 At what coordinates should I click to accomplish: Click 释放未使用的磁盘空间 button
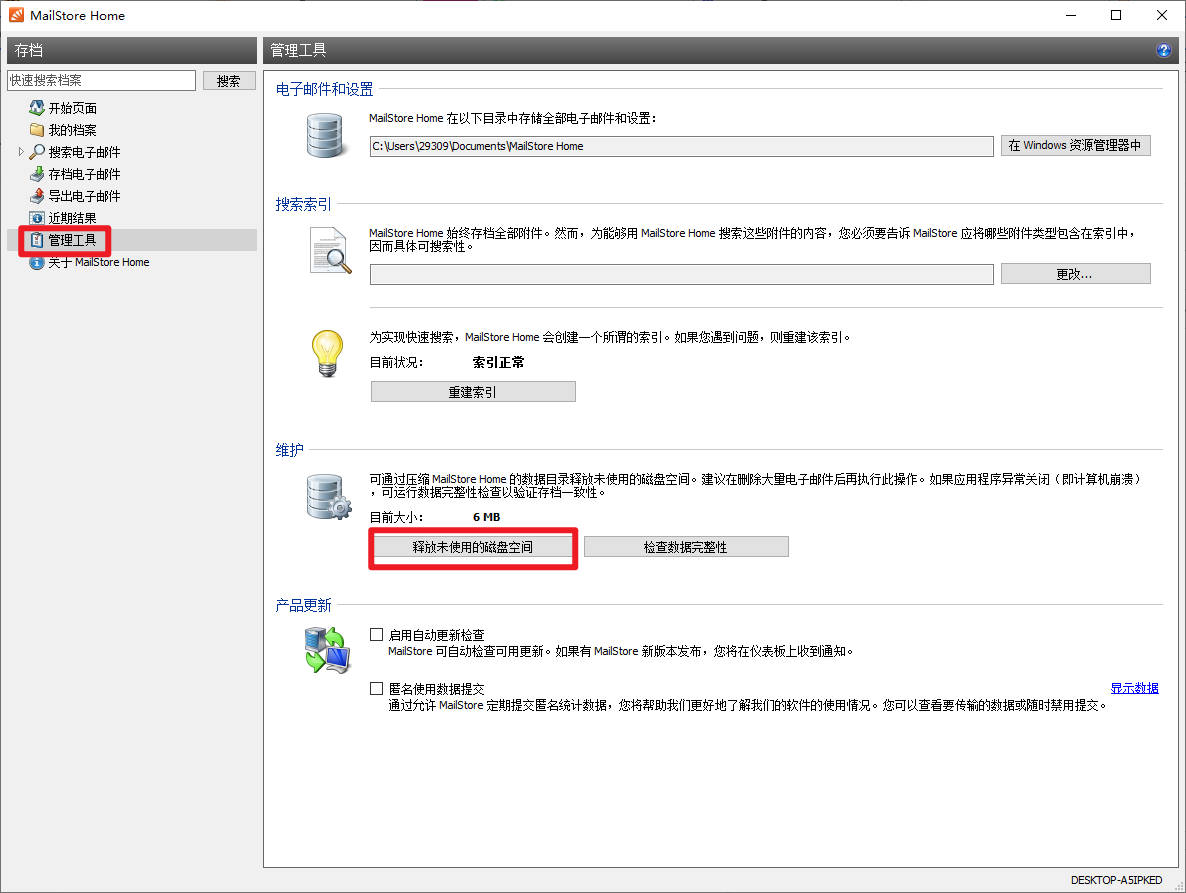click(x=473, y=547)
